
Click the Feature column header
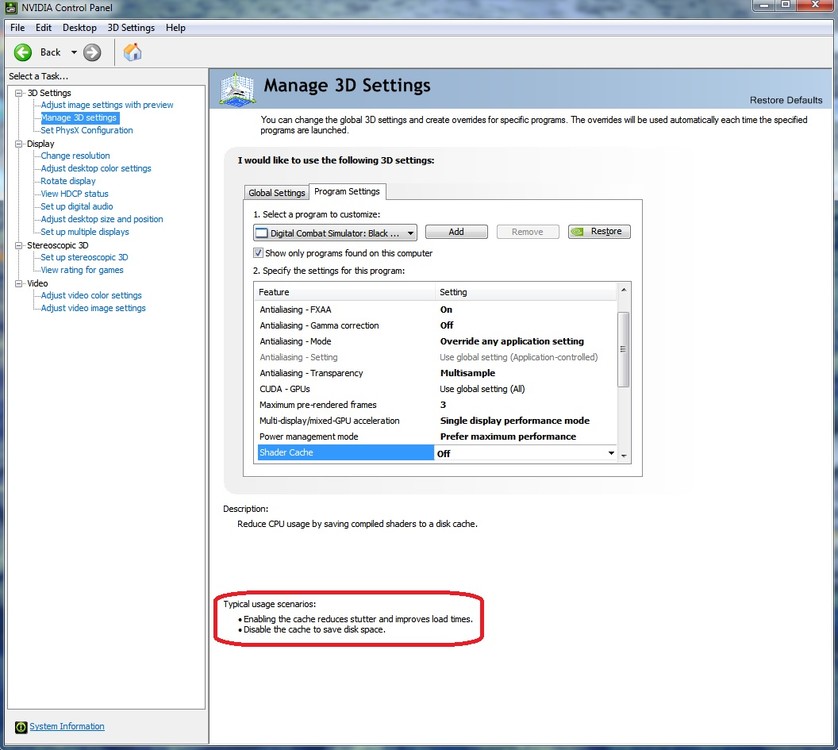click(345, 292)
